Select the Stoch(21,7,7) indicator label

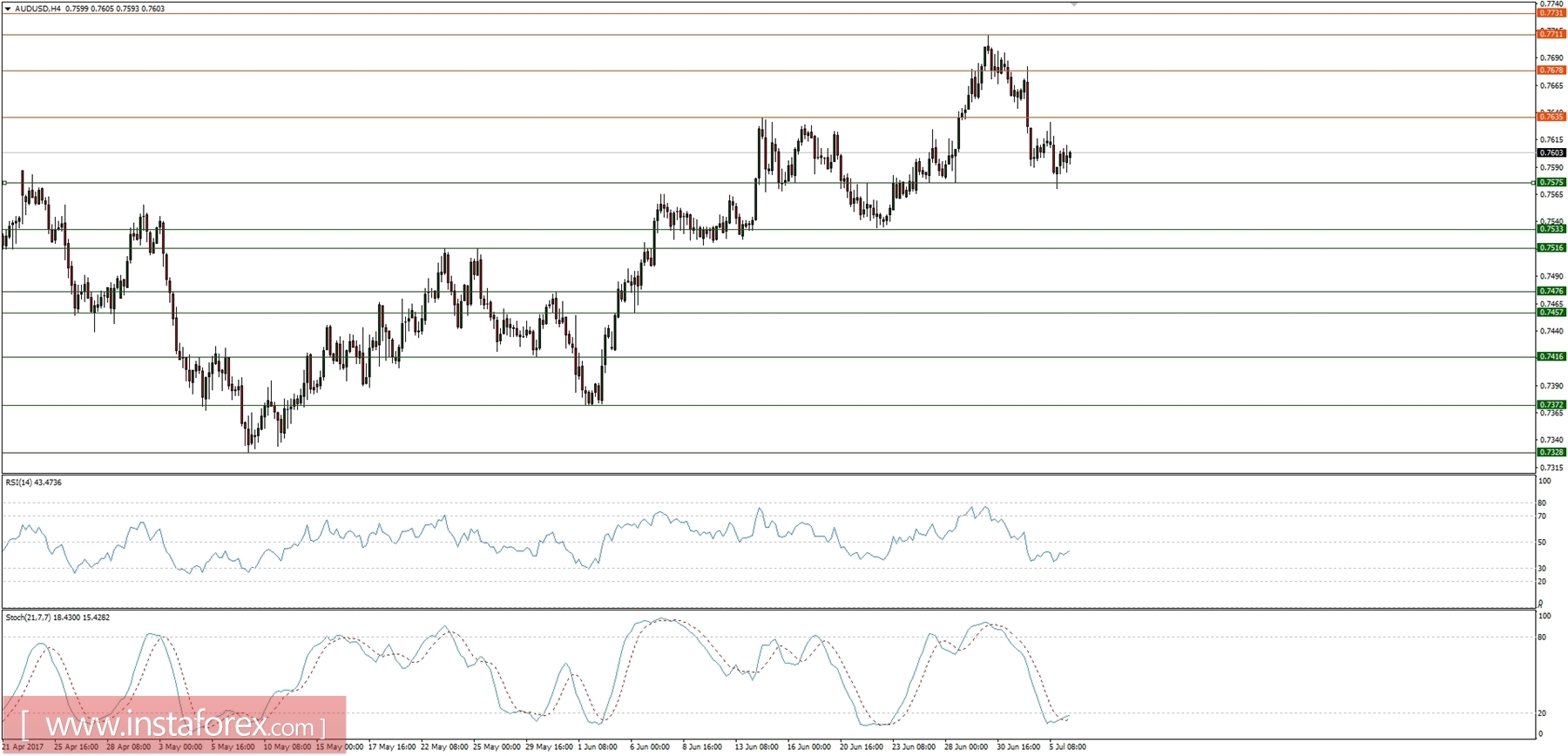[57, 618]
